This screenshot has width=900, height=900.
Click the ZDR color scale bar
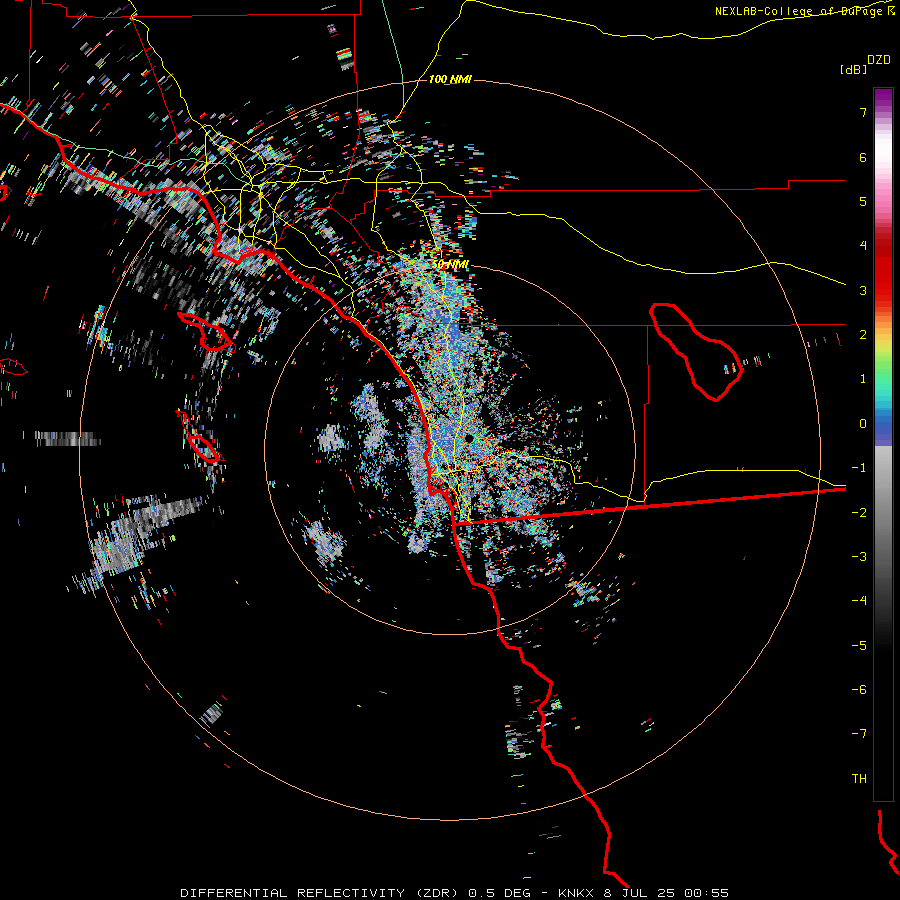click(x=883, y=444)
